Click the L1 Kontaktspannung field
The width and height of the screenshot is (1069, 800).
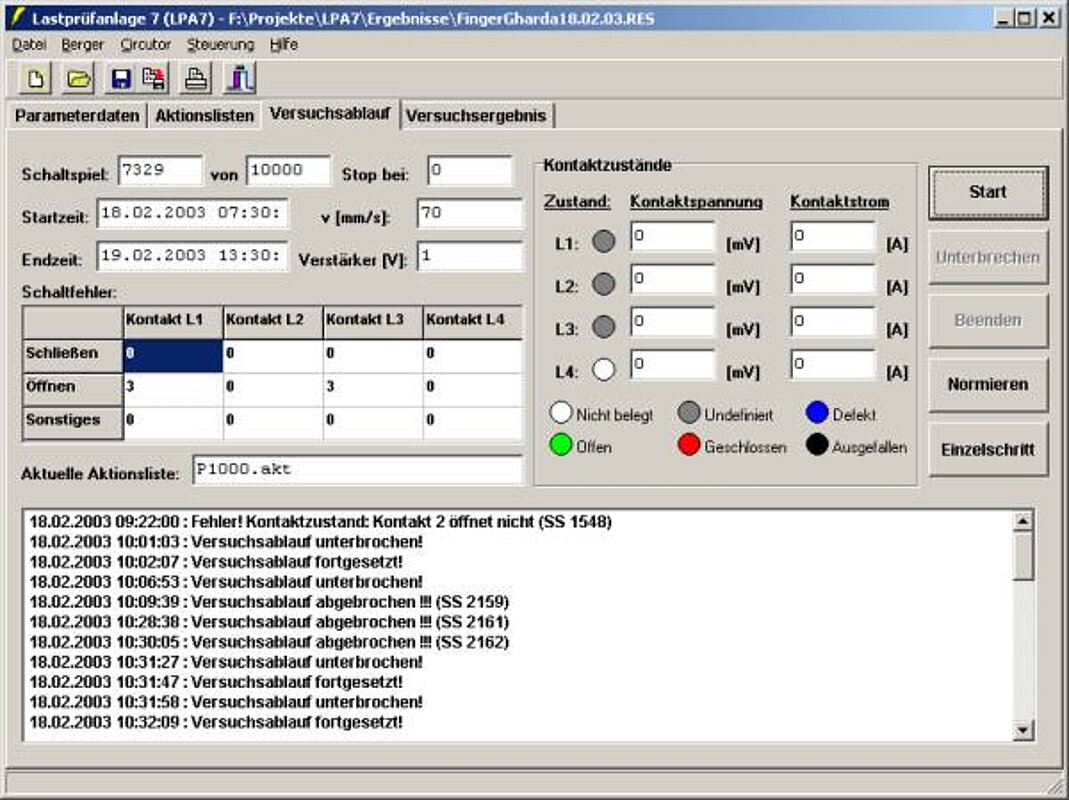[x=673, y=236]
